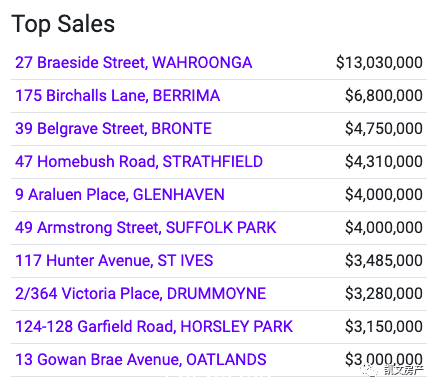This screenshot has width=437, height=389.
Task: Click the $6,800,000 sale price
Action: coord(384,96)
